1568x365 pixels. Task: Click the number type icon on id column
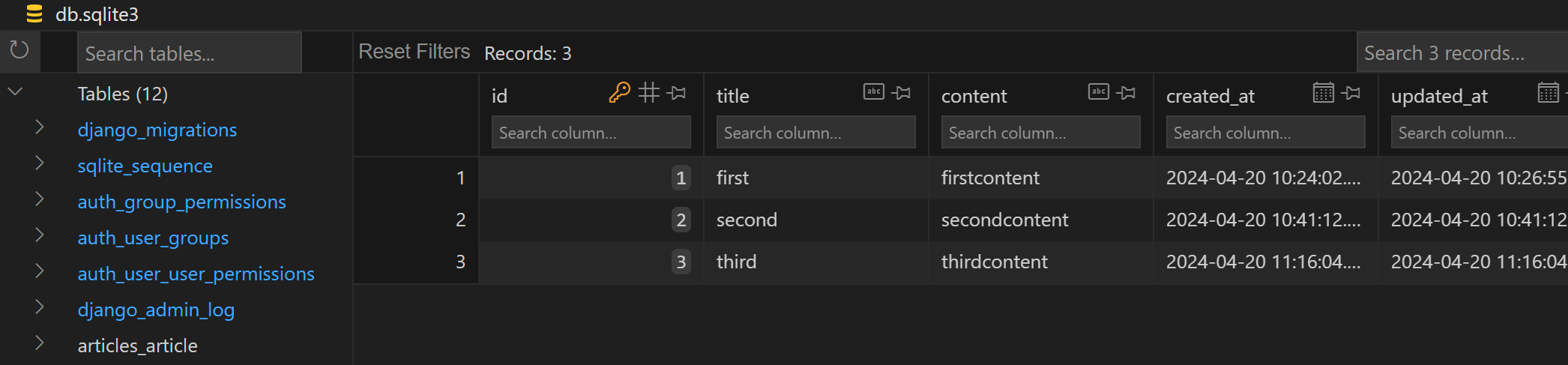pyautogui.click(x=649, y=93)
